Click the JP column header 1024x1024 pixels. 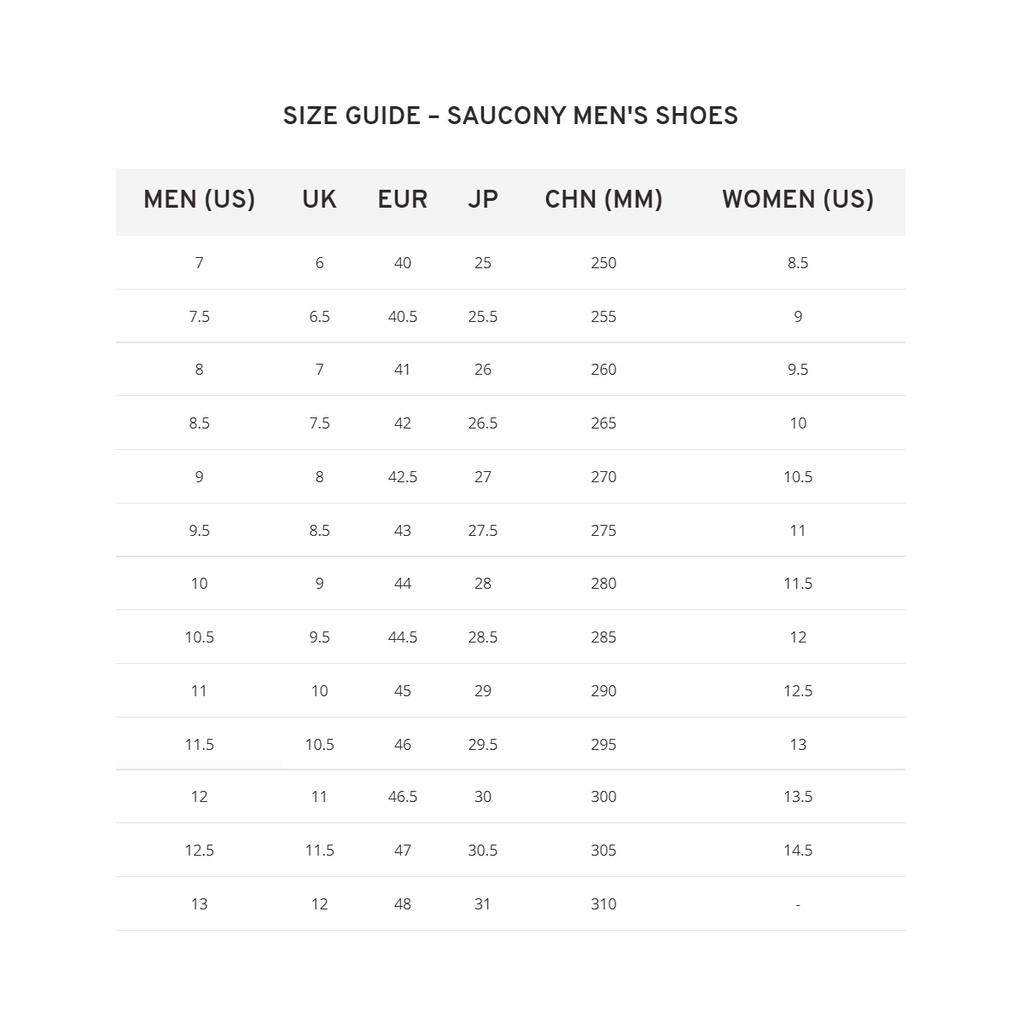(483, 200)
